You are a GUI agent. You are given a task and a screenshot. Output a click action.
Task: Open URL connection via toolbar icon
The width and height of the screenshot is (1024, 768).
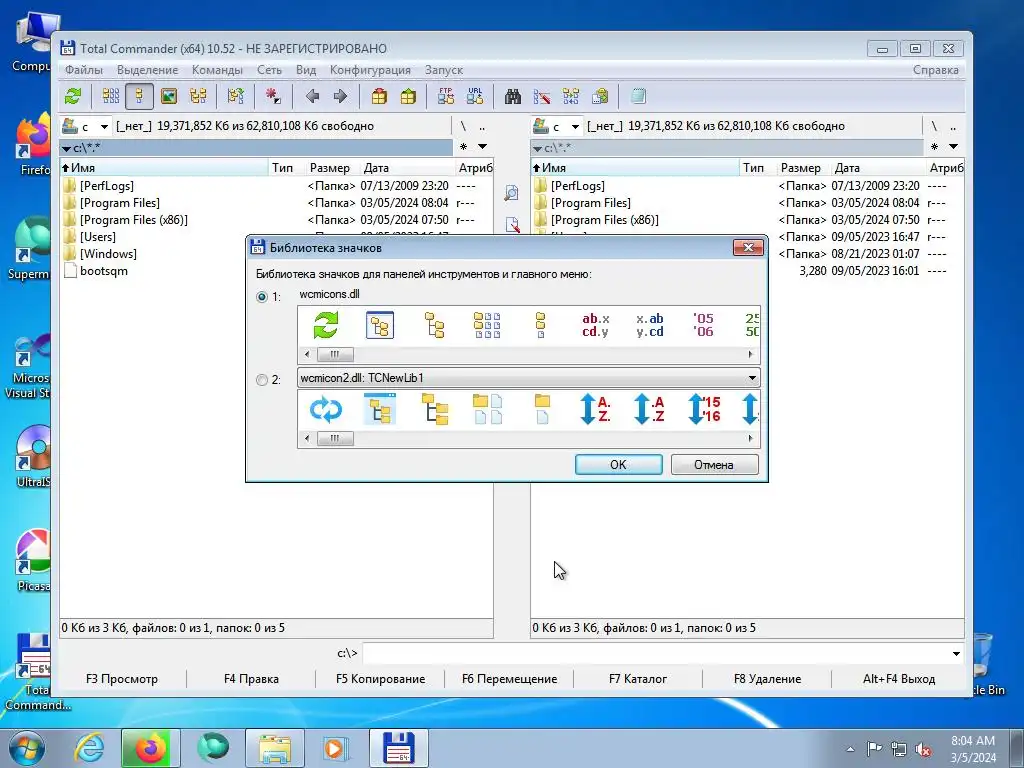475,97
